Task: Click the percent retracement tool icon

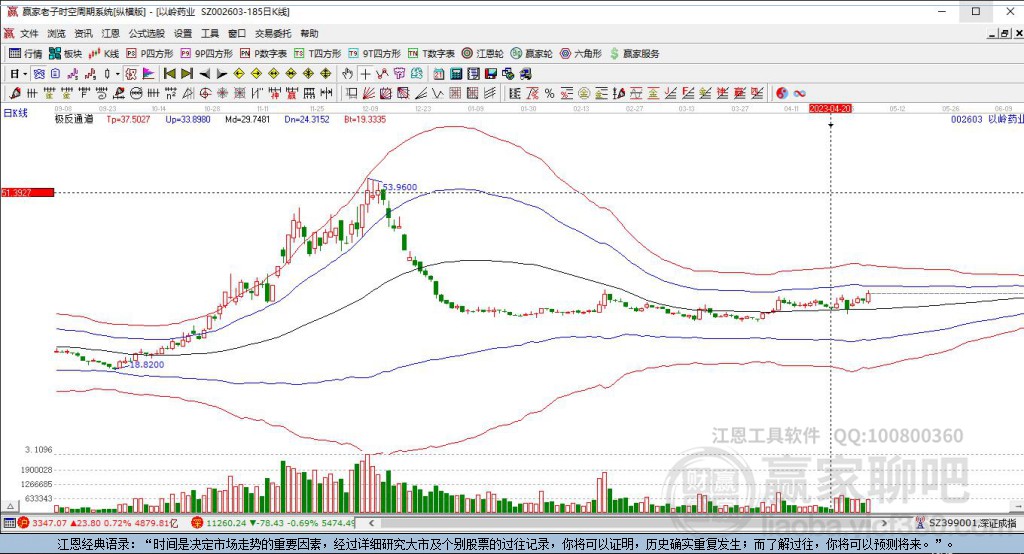Action: coord(549,93)
